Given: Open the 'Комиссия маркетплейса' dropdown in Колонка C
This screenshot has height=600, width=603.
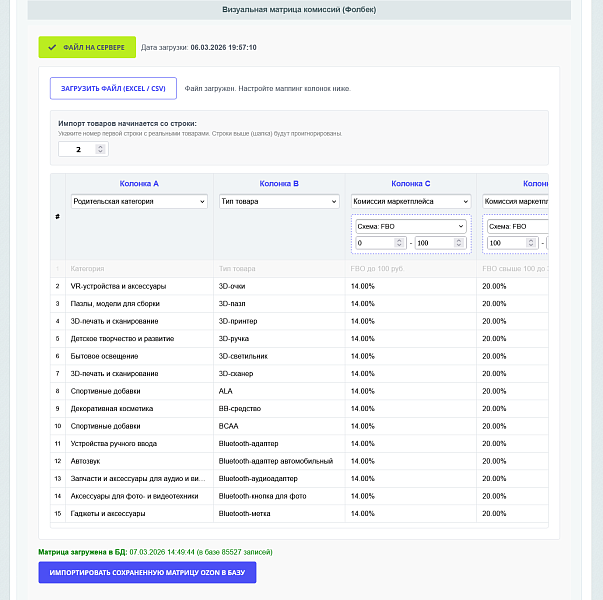Looking at the screenshot, I should click(x=411, y=202).
